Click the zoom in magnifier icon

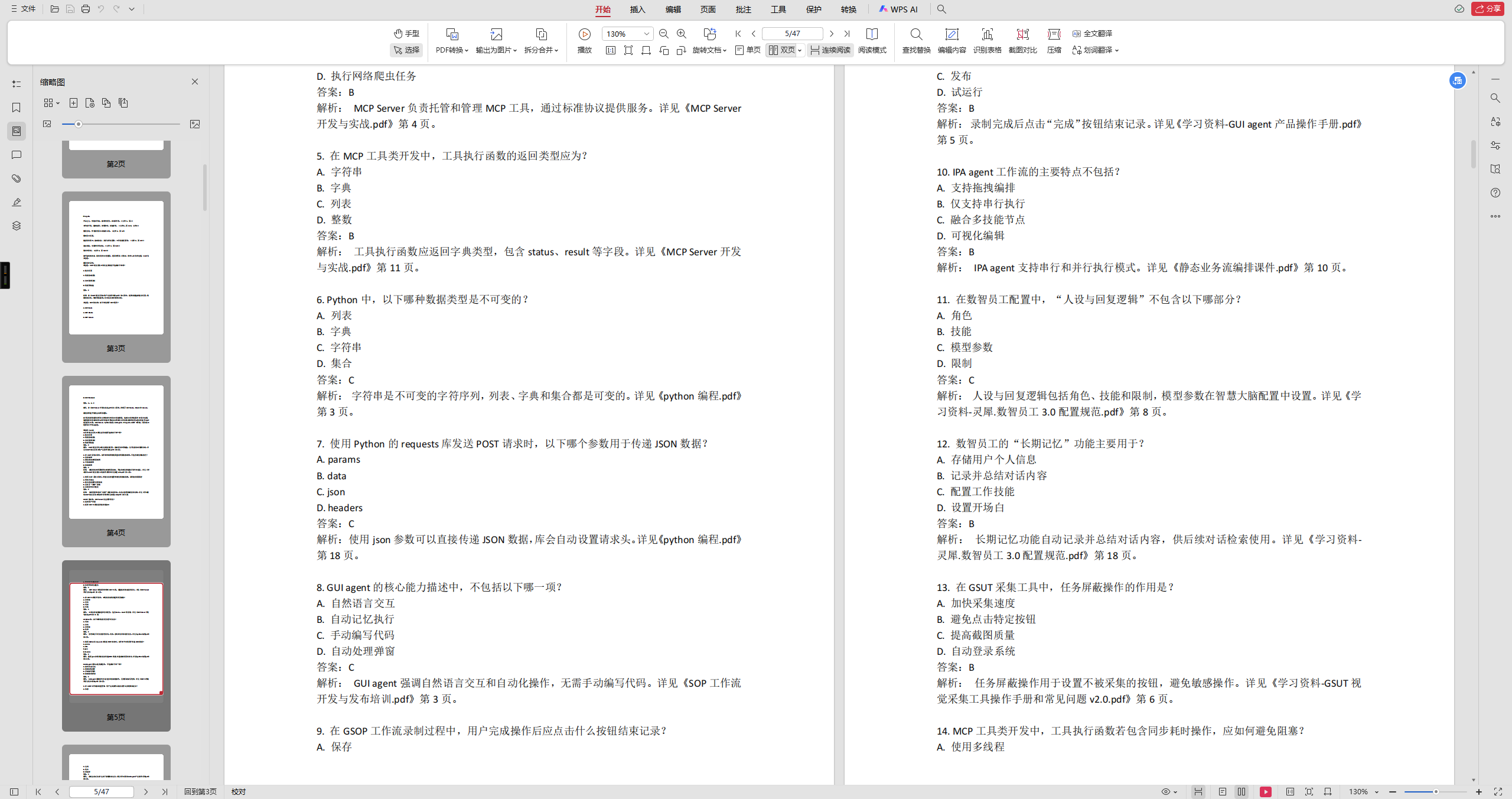pyautogui.click(x=682, y=34)
